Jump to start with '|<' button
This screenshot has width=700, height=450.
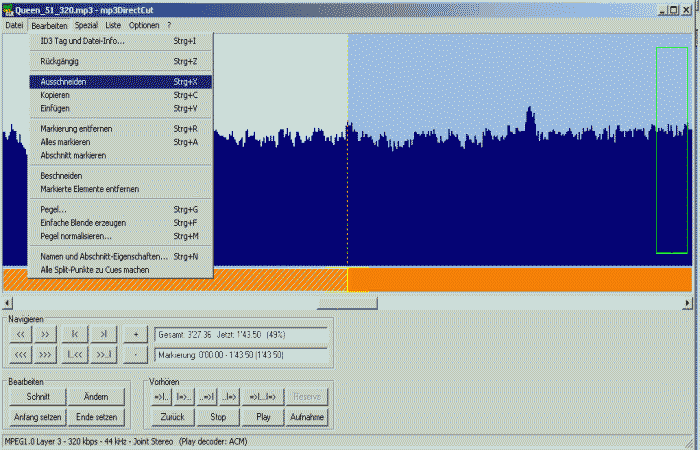[75, 334]
